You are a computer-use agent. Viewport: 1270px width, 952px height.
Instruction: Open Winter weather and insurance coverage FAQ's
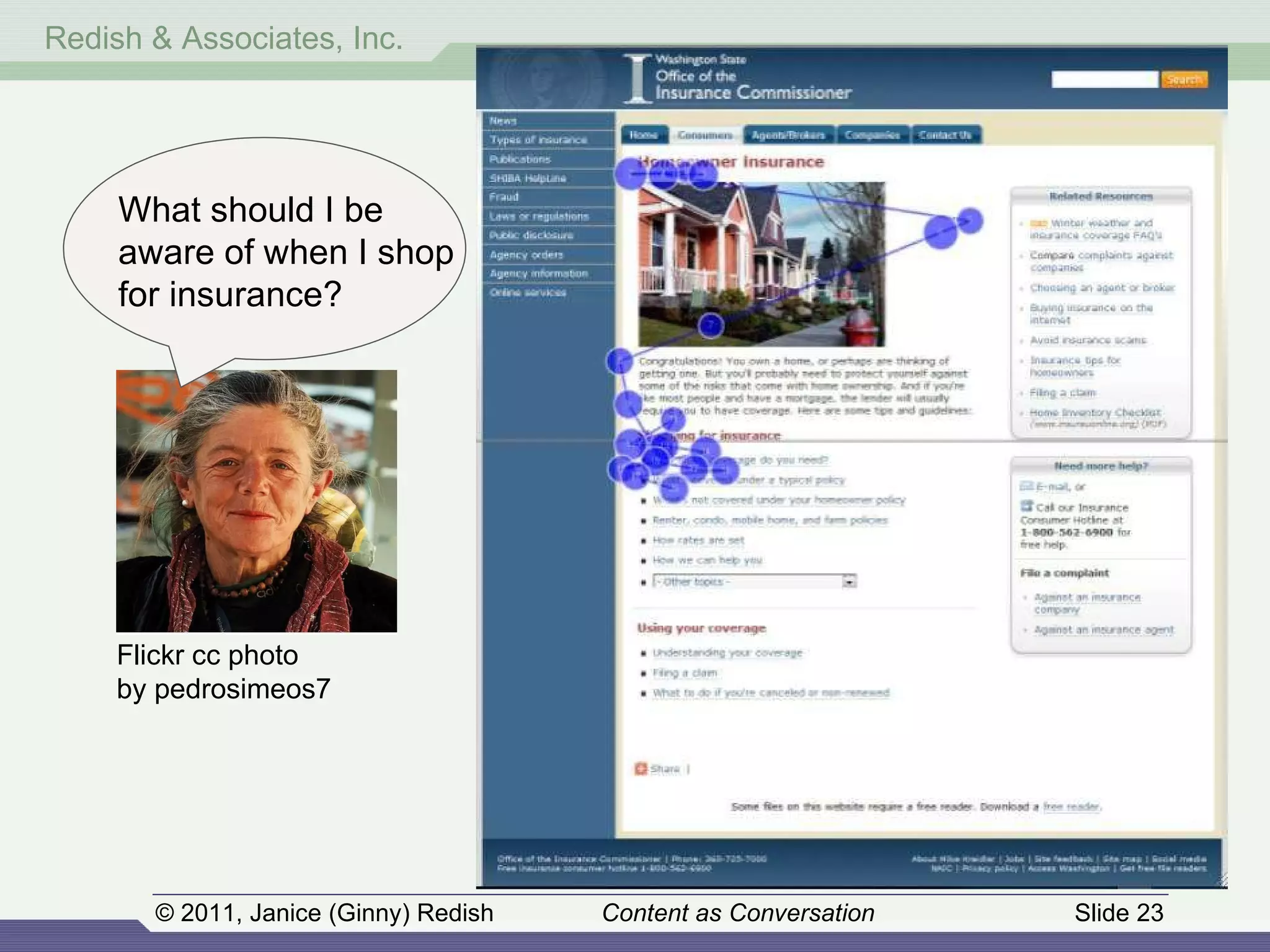(1095, 229)
